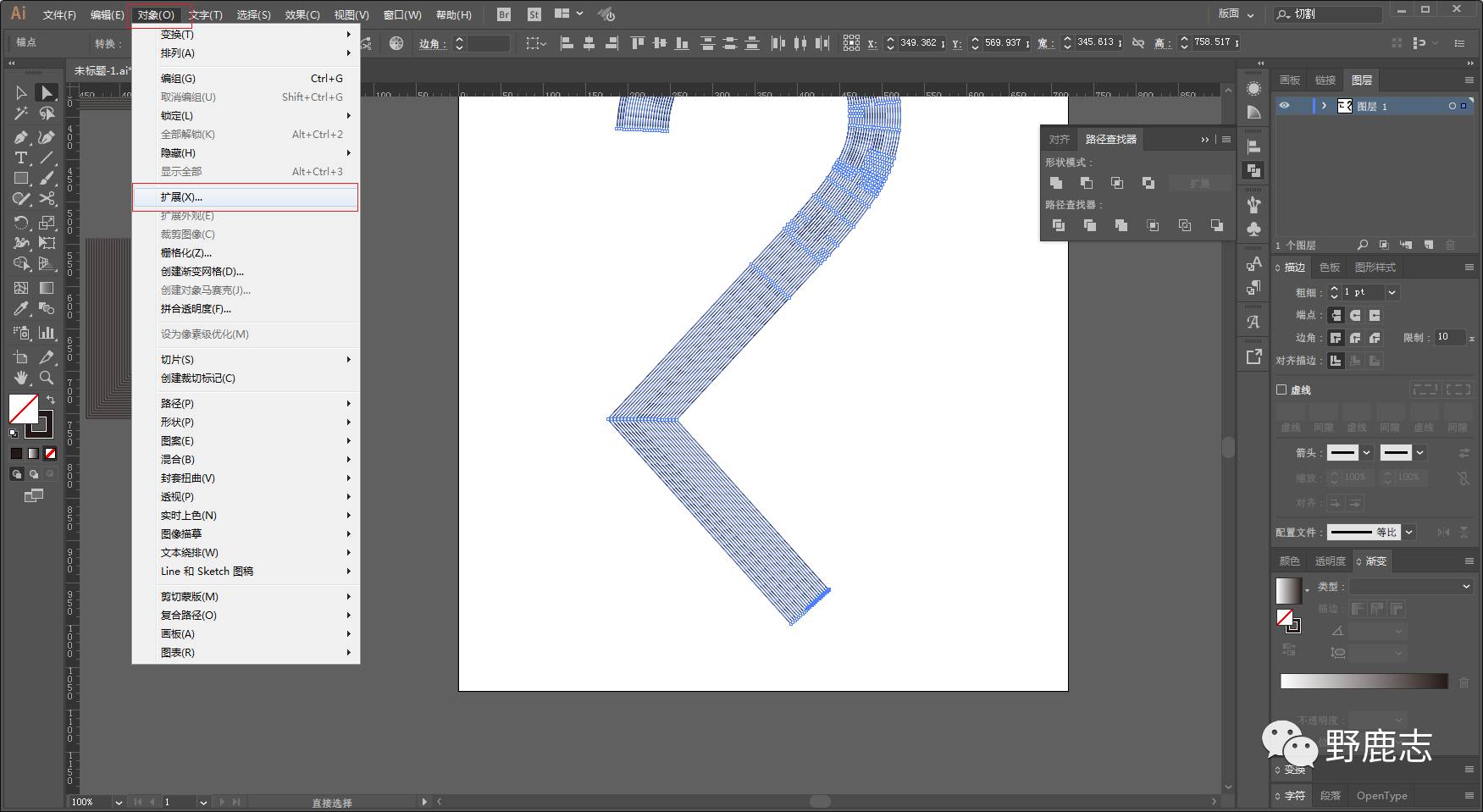Image resolution: width=1483 pixels, height=812 pixels.
Task: Select the Pen tool in toolbox
Action: (x=21, y=137)
